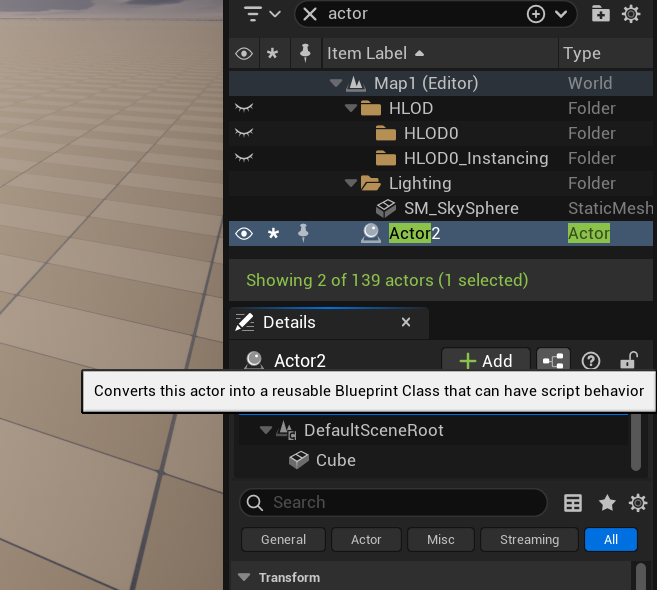This screenshot has width=657, height=590.
Task: Show the hidden HLOD0_Instancing folder
Action: pos(244,158)
